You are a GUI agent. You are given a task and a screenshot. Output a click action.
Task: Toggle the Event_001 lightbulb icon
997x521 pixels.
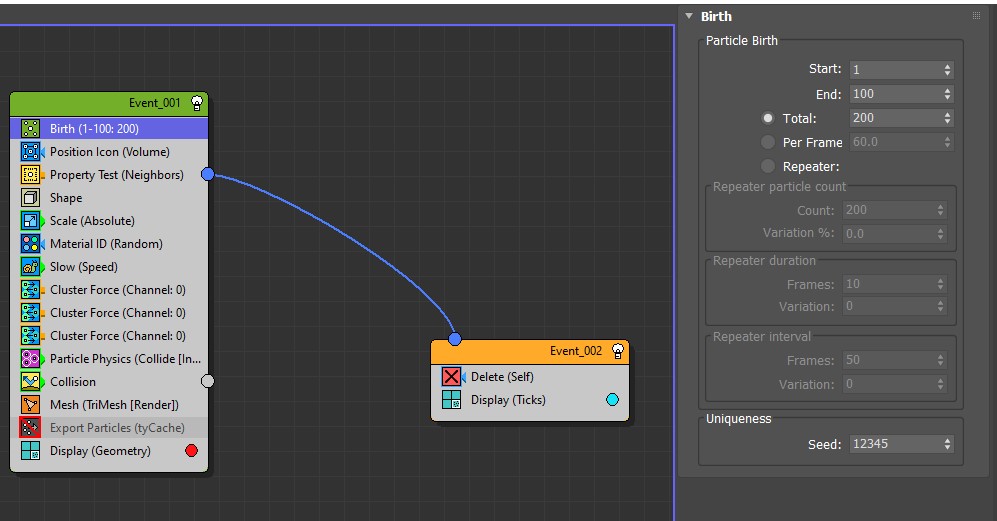coord(197,103)
